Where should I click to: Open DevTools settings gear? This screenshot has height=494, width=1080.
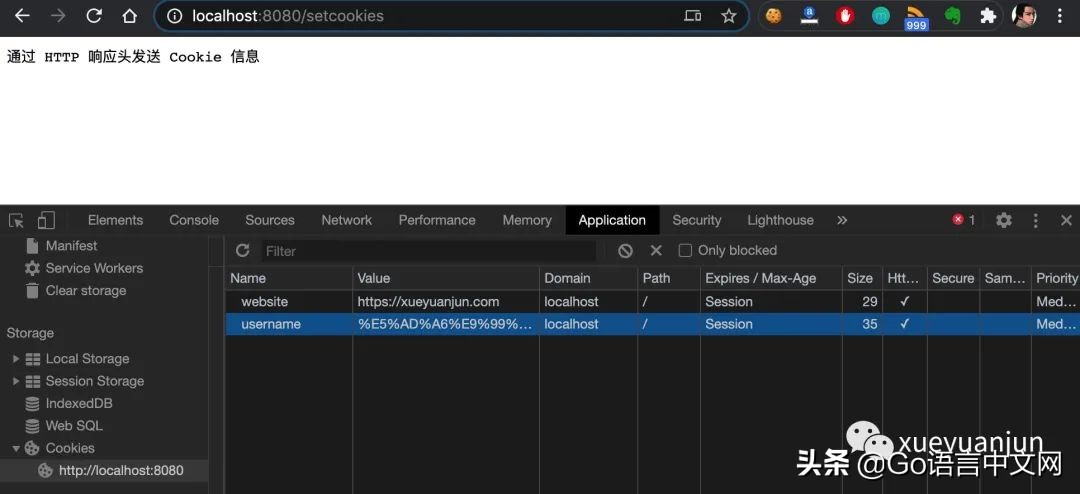click(x=1004, y=220)
